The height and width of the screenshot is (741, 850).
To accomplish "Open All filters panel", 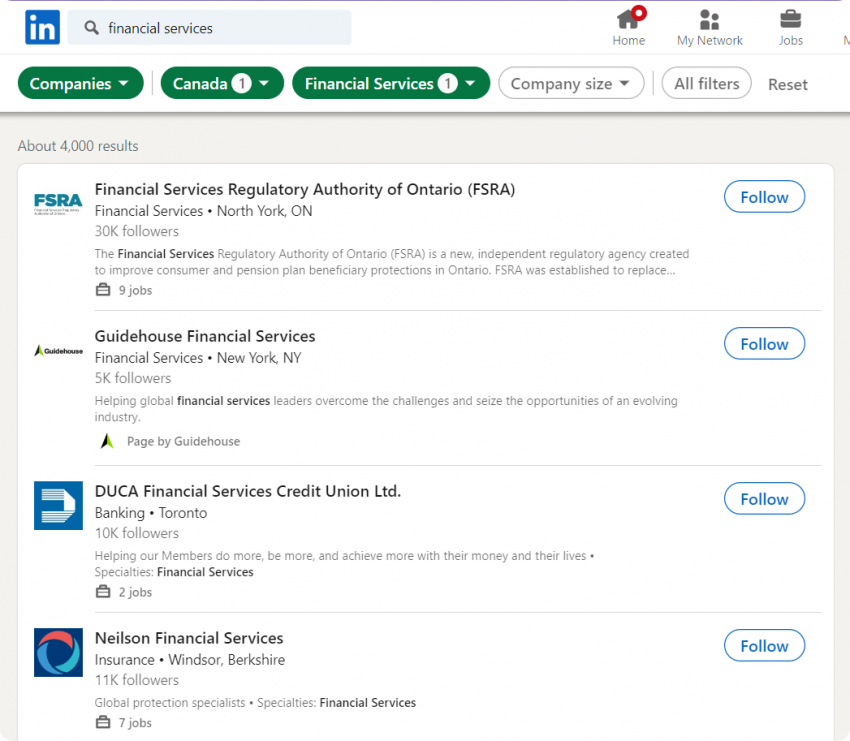I will [706, 83].
